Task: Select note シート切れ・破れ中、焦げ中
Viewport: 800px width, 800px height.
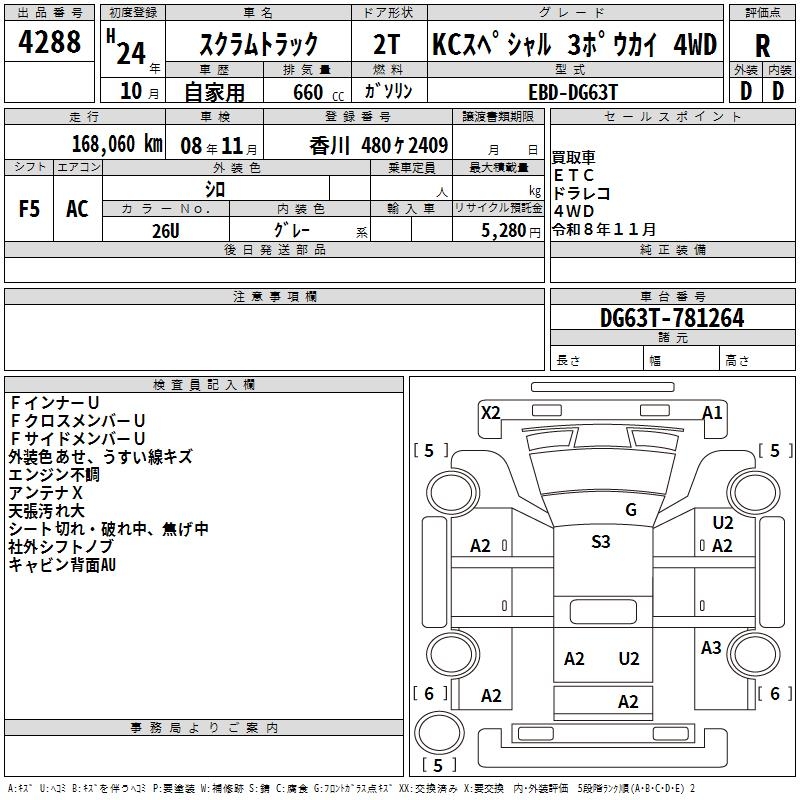Action: (x=108, y=529)
